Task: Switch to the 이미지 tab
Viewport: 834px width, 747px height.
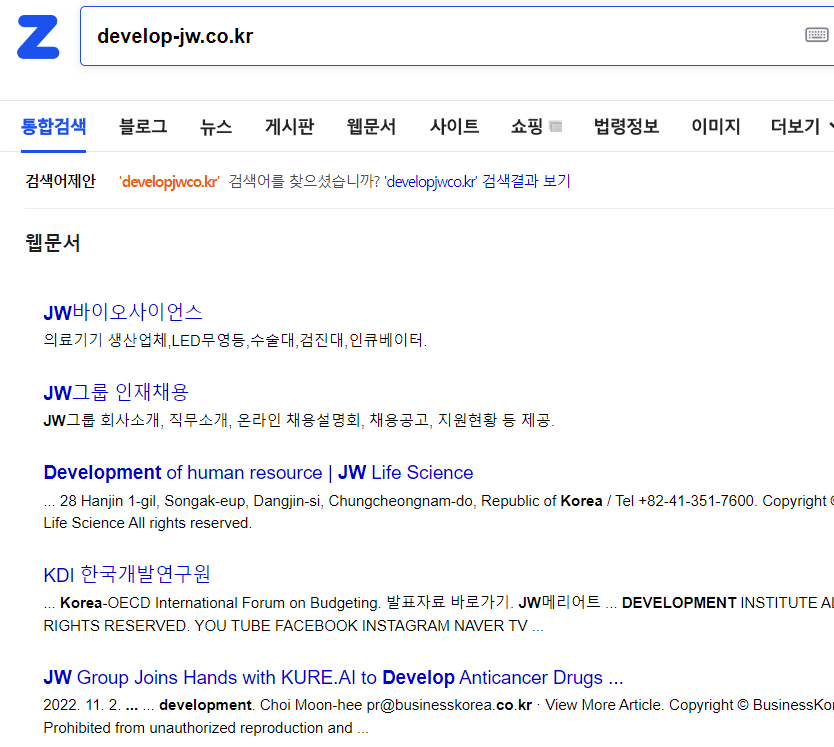Action: coord(715,127)
